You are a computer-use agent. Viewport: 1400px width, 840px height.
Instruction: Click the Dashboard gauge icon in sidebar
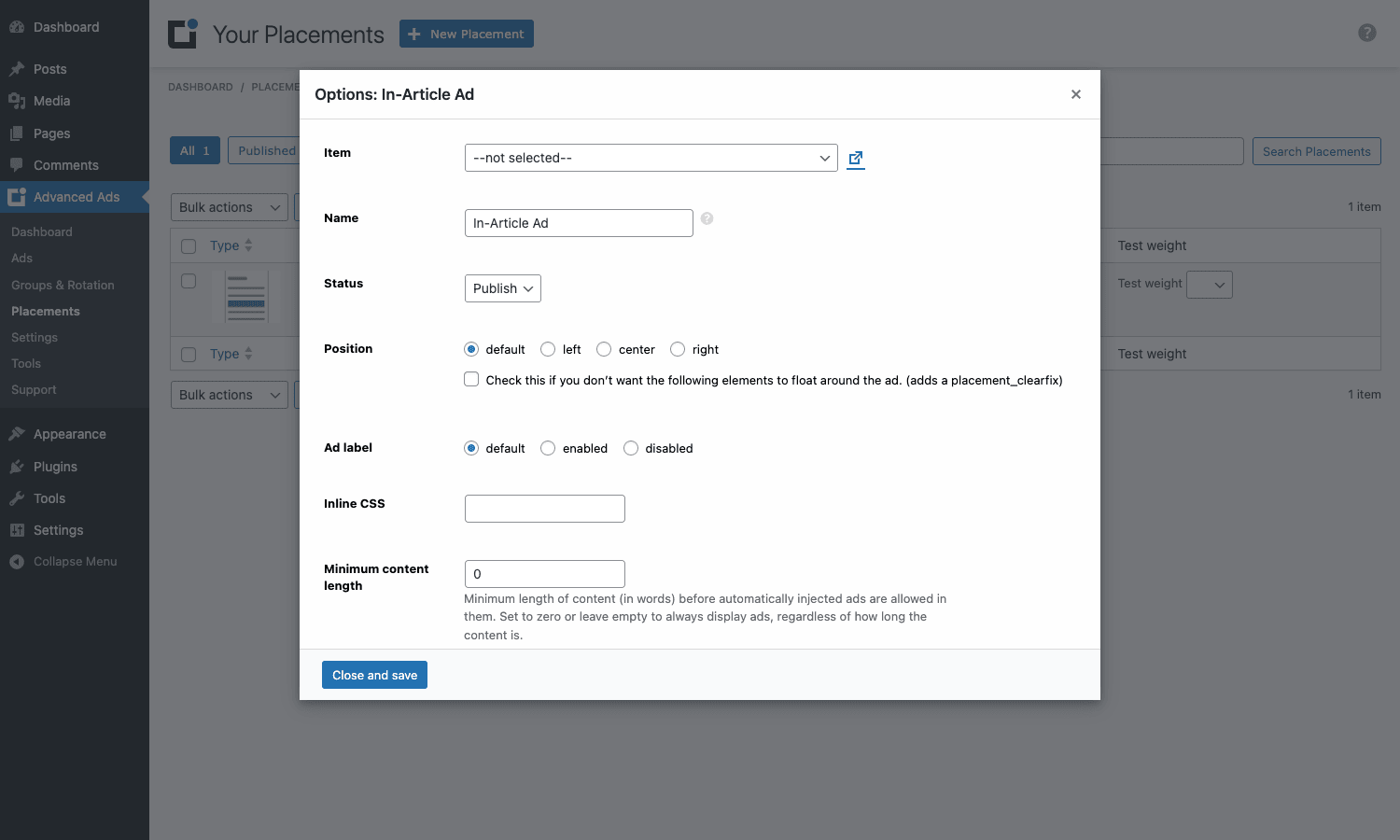(17, 27)
